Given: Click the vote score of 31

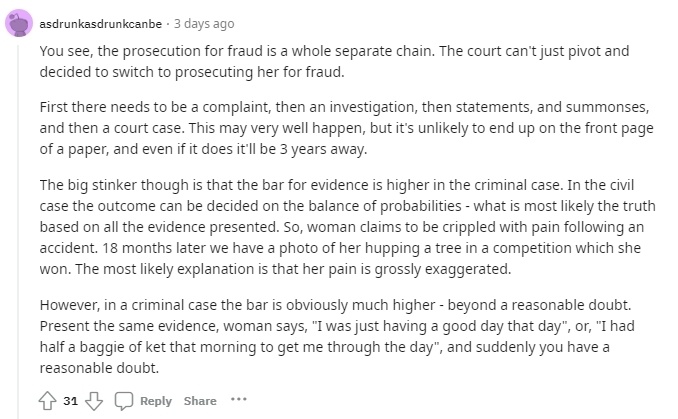Looking at the screenshot, I should (71, 401).
